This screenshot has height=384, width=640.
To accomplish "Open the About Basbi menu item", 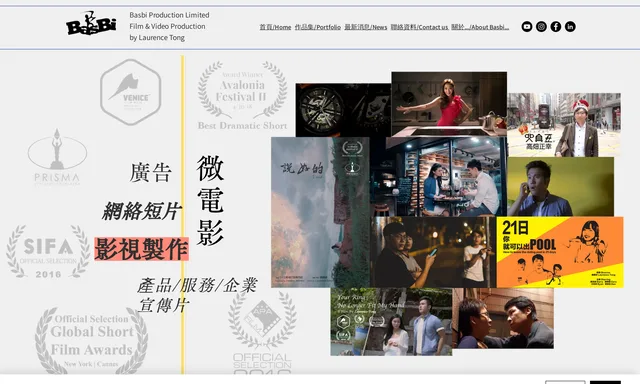I will (x=480, y=27).
